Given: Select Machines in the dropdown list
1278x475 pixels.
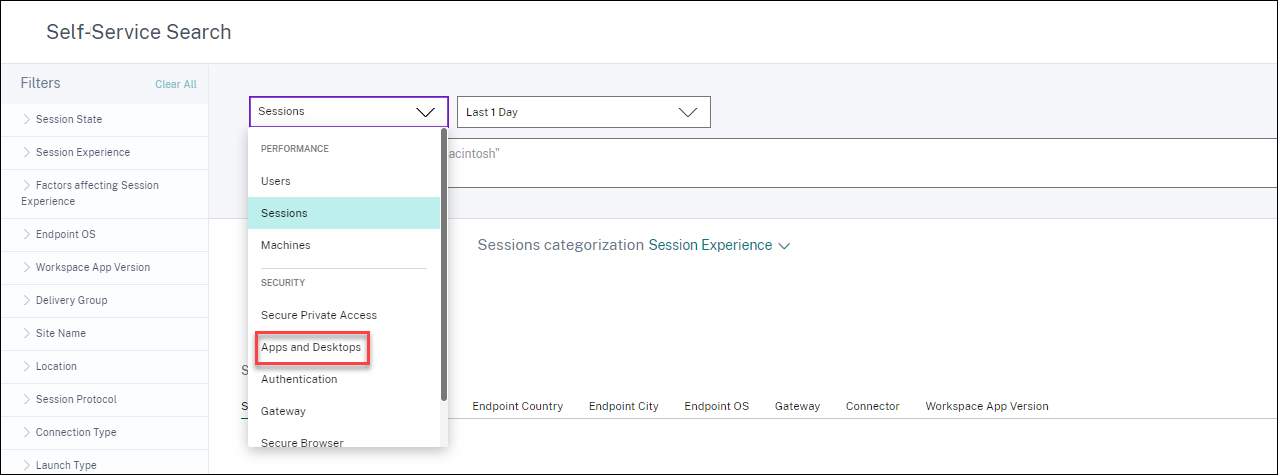Looking at the screenshot, I should 286,245.
